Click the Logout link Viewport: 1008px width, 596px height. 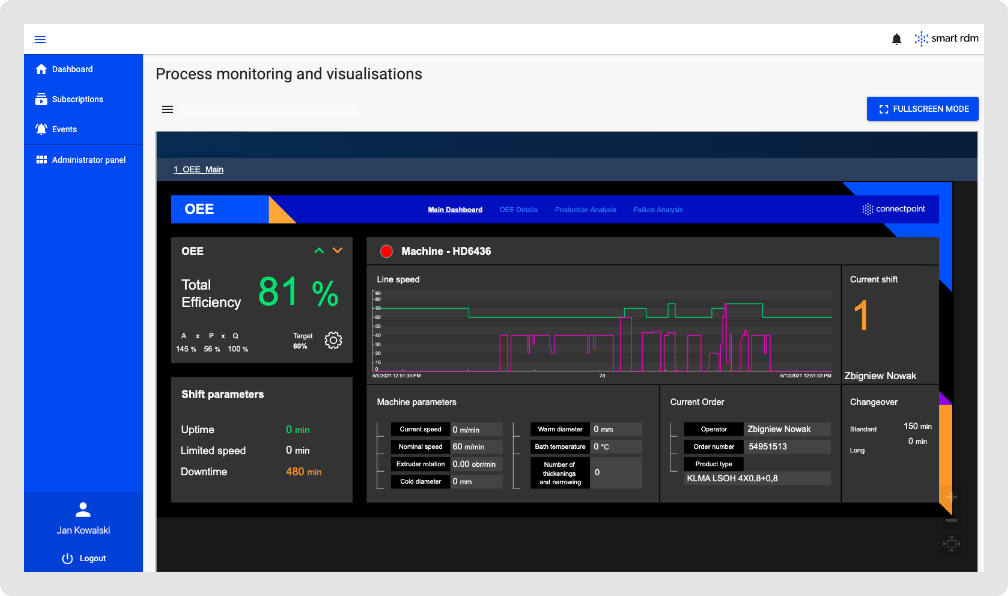[x=93, y=558]
